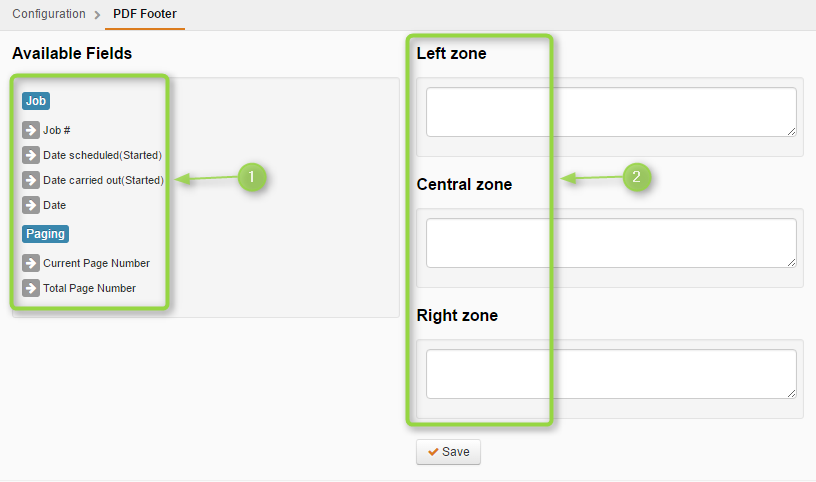Focus the Central zone text area
Screen dimensions: 816x482
click(611, 243)
